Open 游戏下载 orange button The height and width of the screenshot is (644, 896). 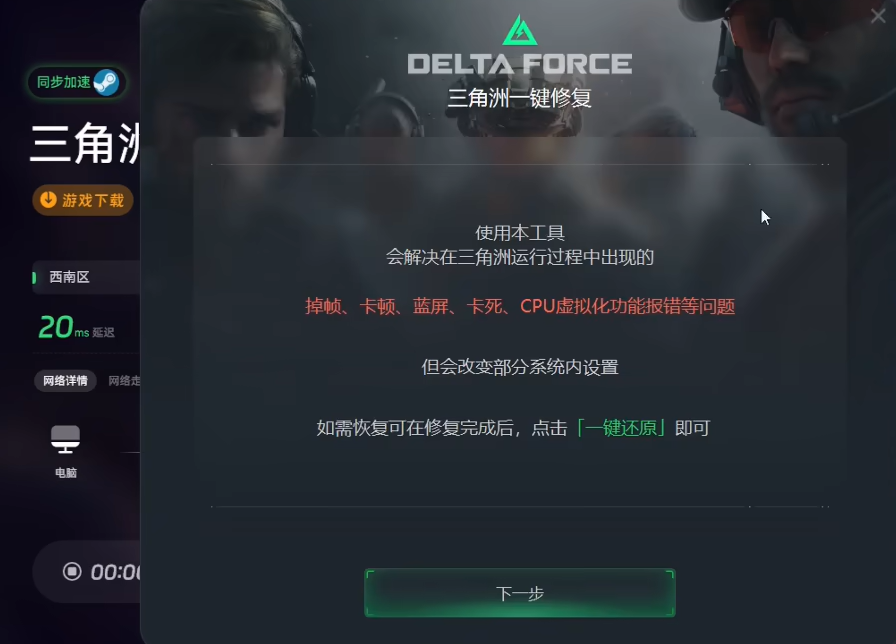coord(83,200)
